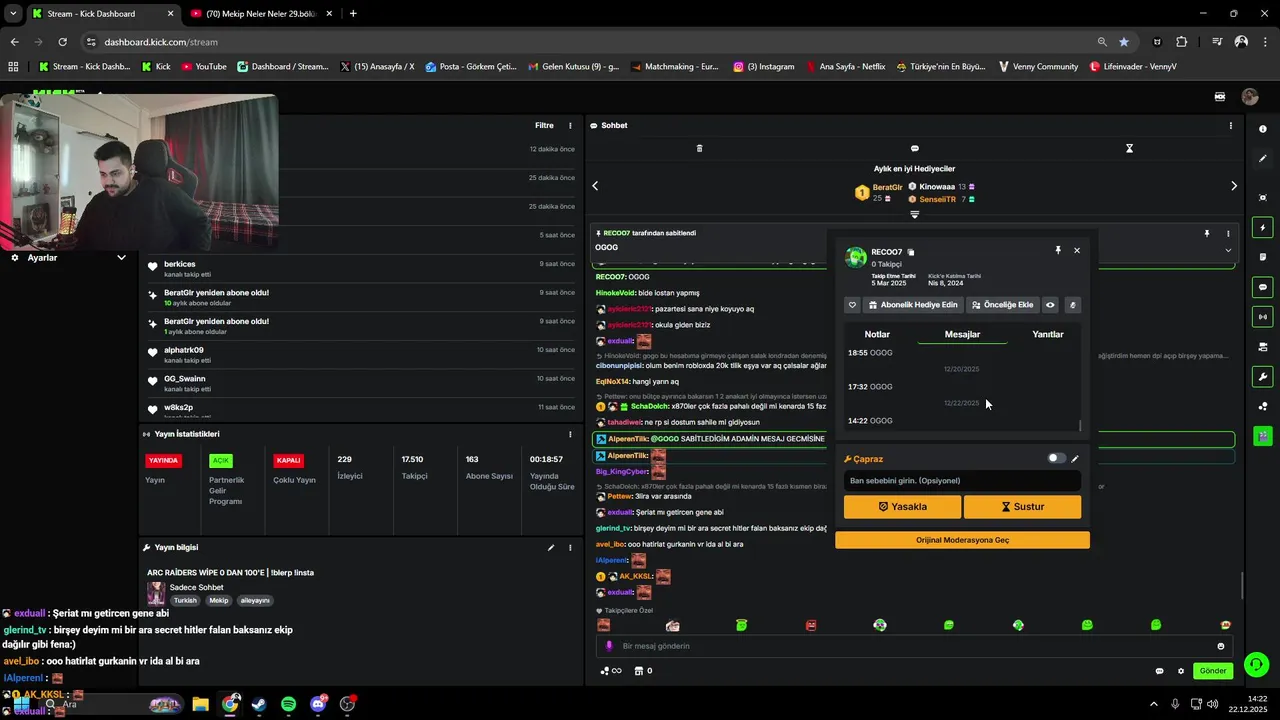Image resolution: width=1280 pixels, height=720 pixels.
Task: Click the trash icon in Sohbet toolbar
Action: pyautogui.click(x=699, y=148)
